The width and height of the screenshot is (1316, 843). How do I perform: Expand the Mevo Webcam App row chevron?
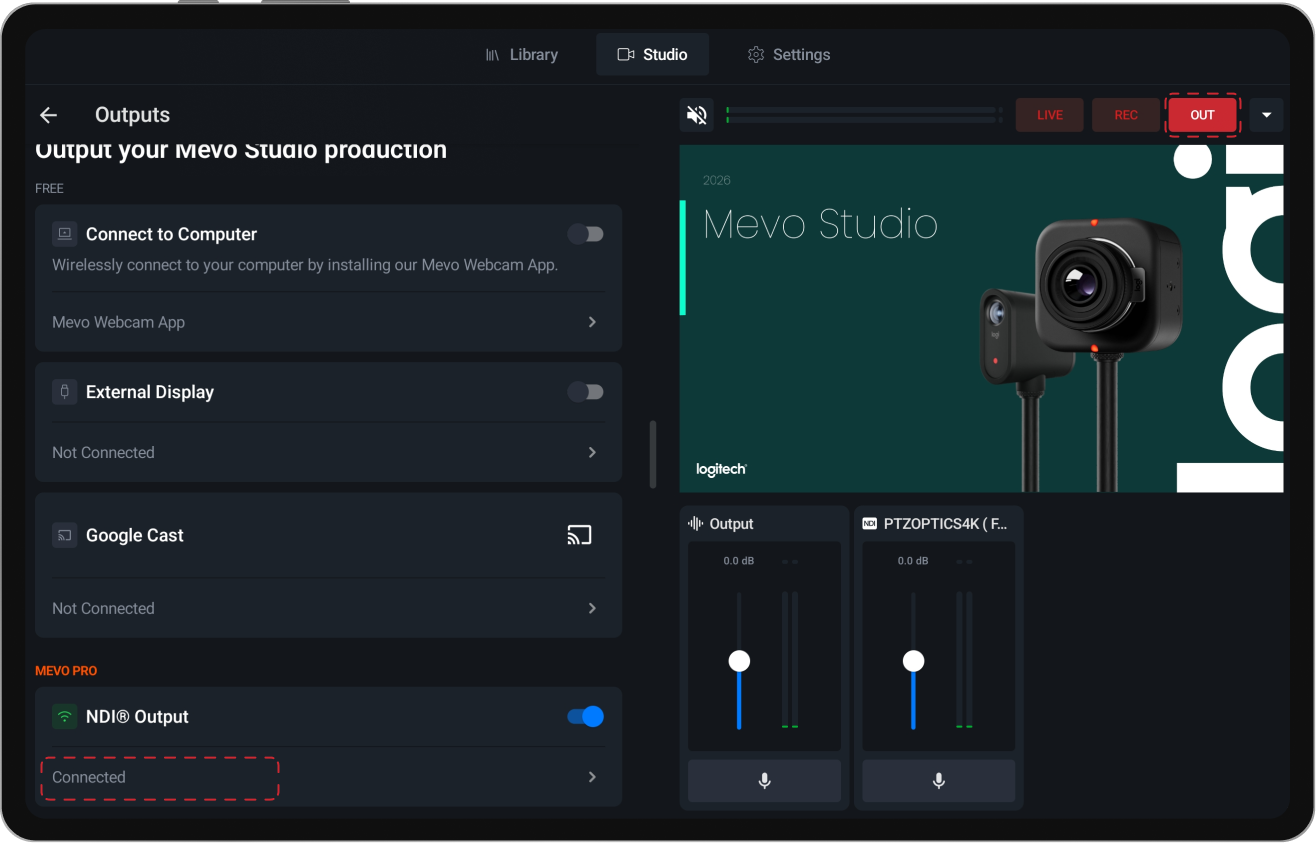(x=591, y=322)
